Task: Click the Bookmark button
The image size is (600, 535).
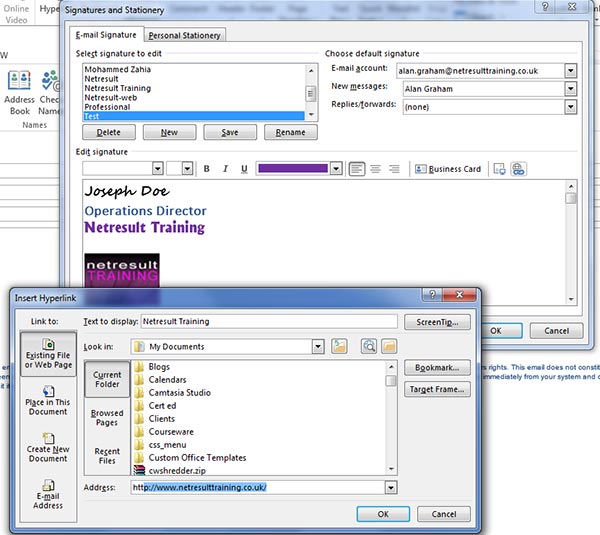Action: coord(437,368)
